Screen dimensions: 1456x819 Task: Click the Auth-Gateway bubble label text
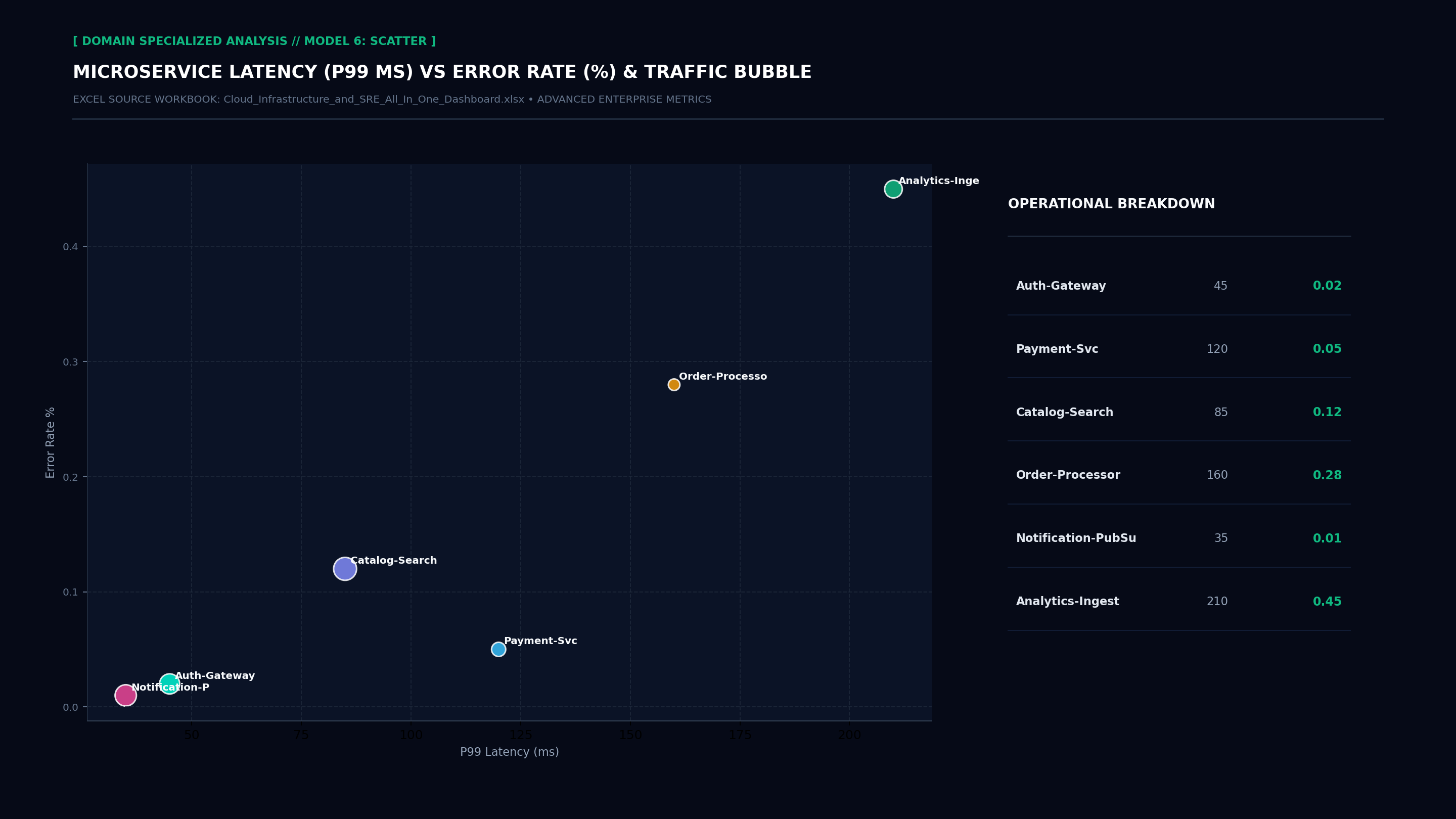(215, 676)
